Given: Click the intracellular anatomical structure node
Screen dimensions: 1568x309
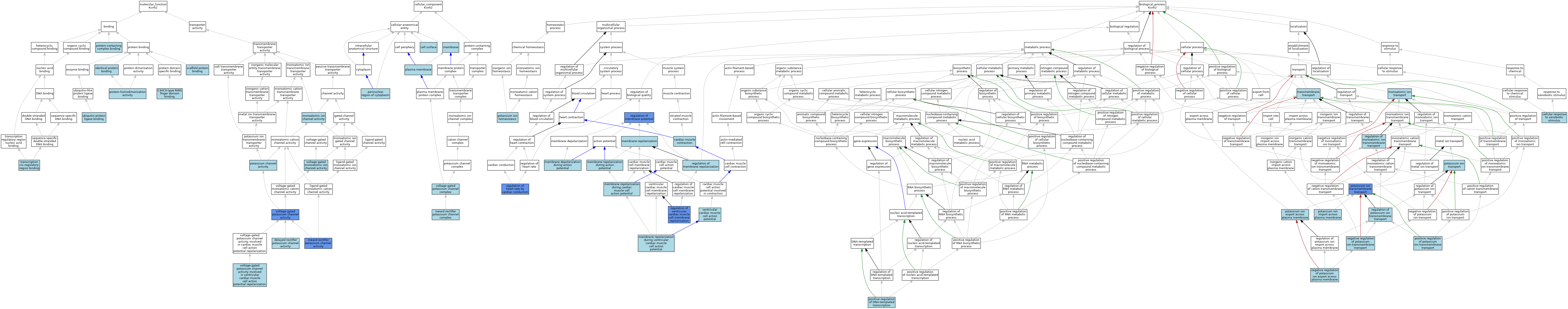Looking at the screenshot, I should [363, 47].
